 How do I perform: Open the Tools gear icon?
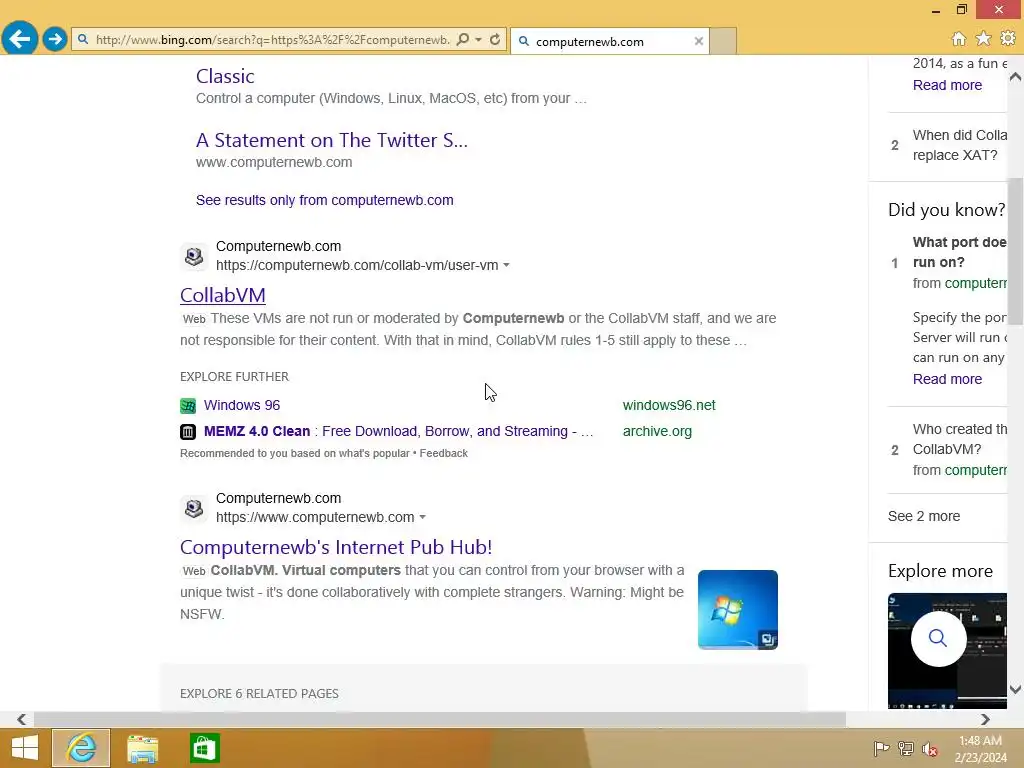[x=1008, y=39]
